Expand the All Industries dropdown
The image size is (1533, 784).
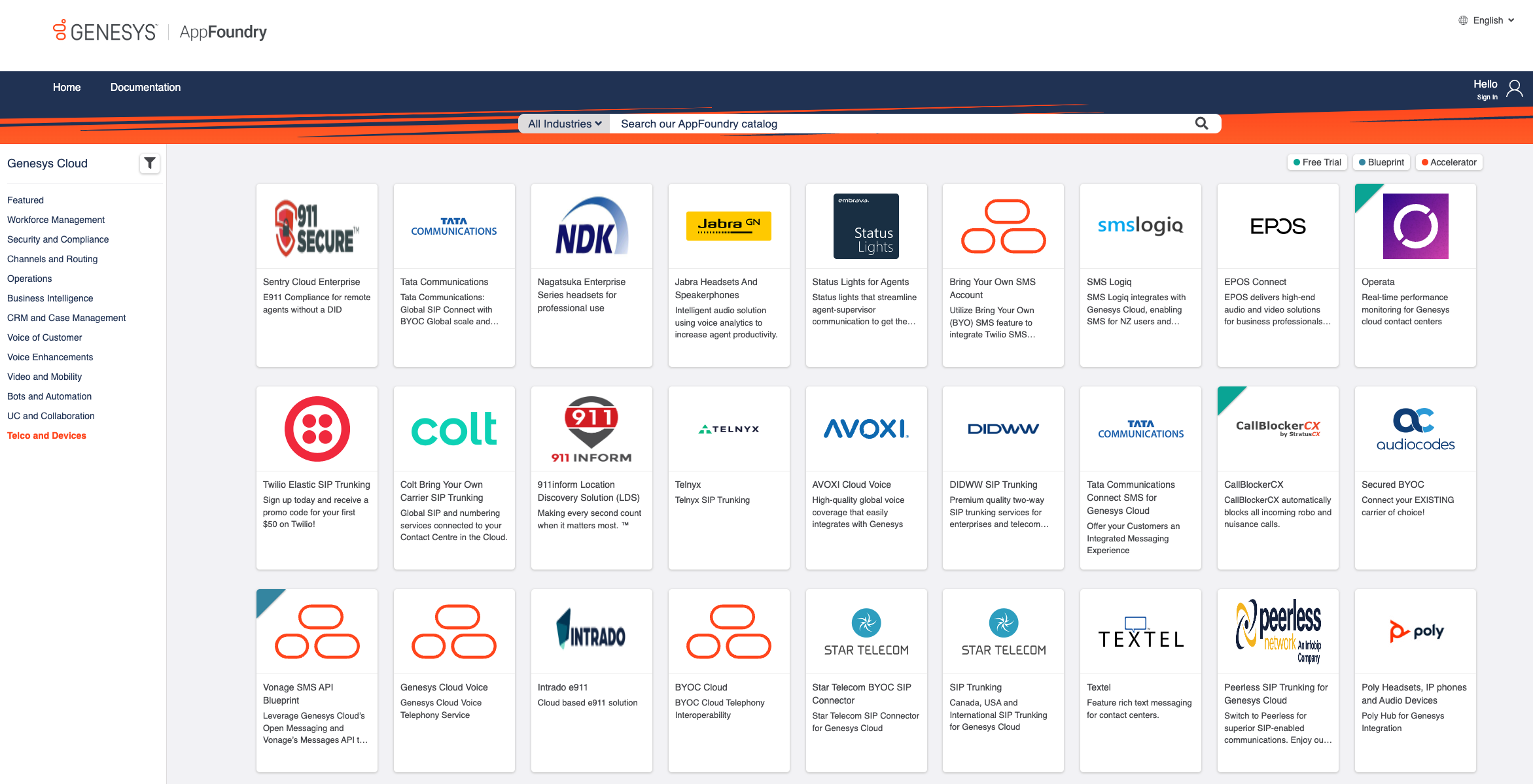tap(564, 124)
